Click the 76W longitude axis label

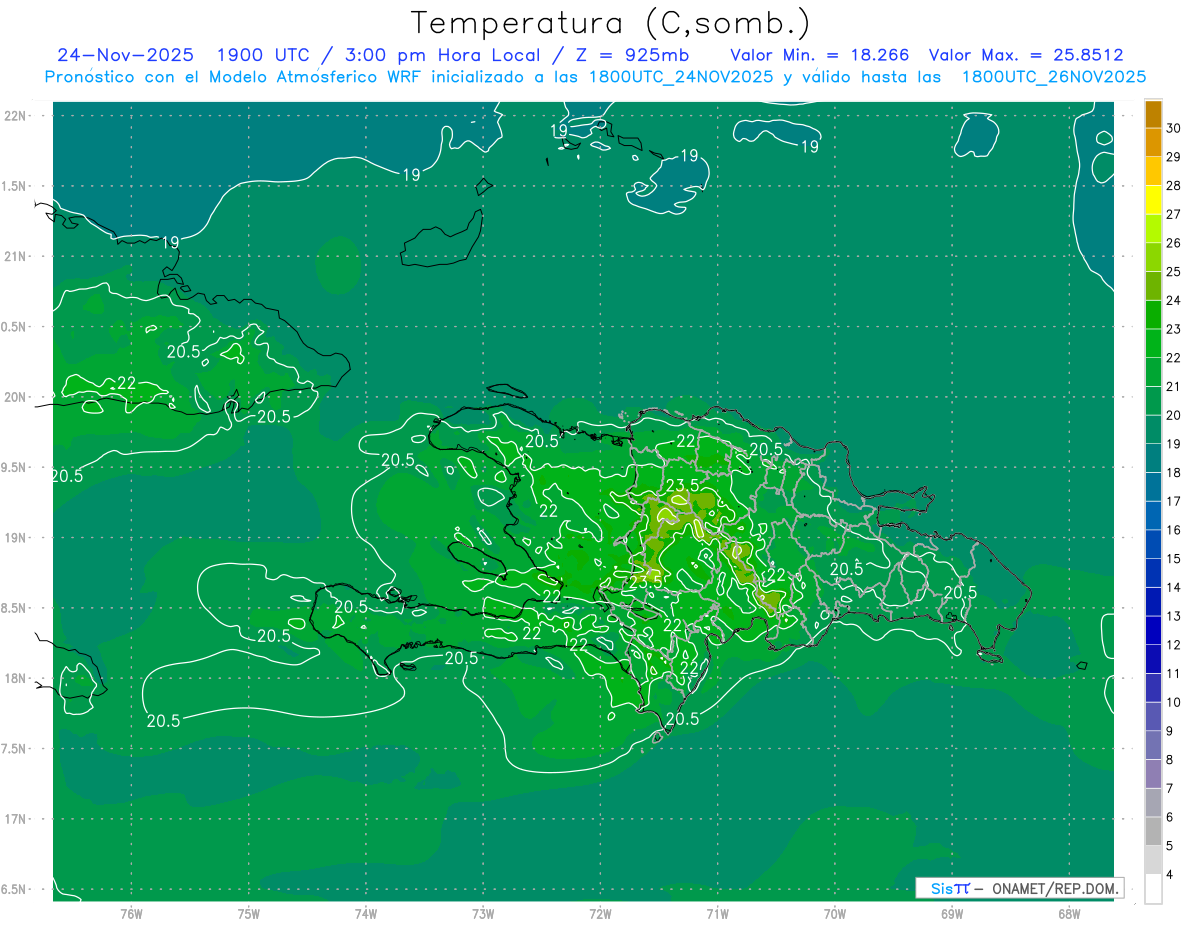click(131, 913)
